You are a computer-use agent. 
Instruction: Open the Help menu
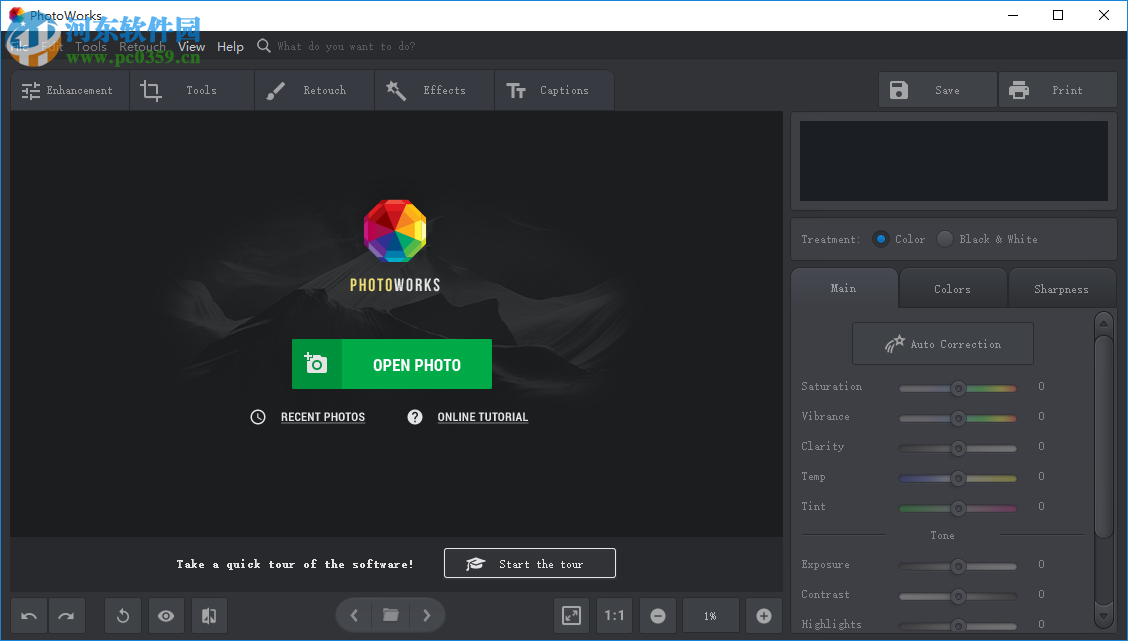230,46
